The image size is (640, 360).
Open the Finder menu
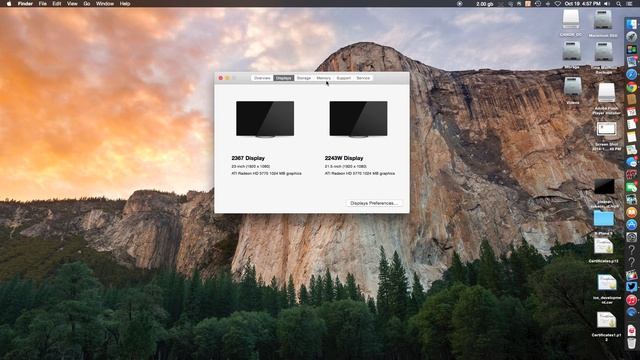pyautogui.click(x=25, y=4)
